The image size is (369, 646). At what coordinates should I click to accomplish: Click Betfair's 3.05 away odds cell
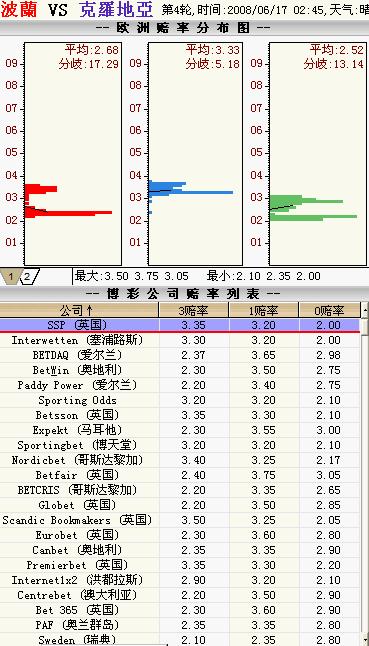click(x=329, y=475)
